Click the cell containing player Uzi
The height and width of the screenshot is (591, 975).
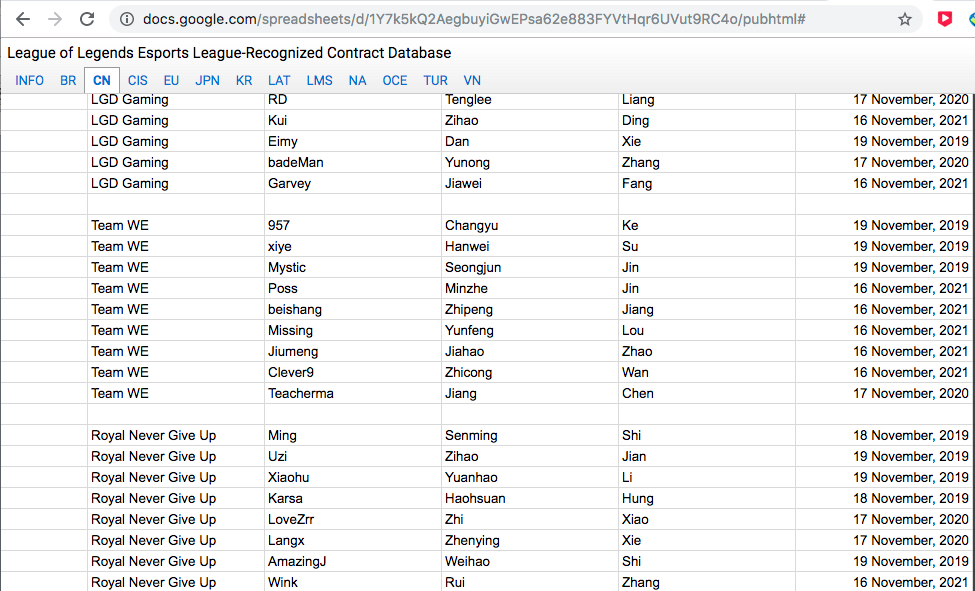[352, 456]
